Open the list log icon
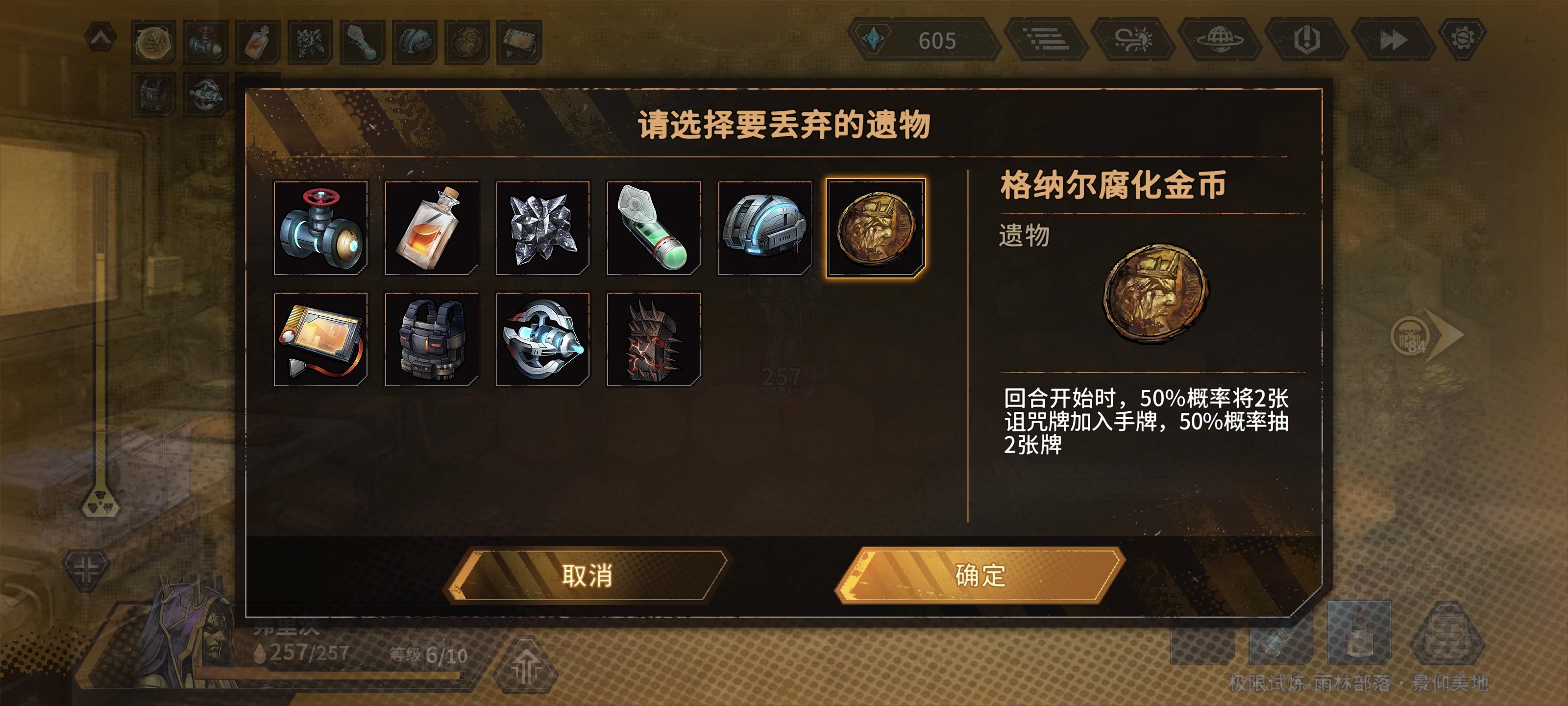This screenshot has height=706, width=1568. (x=1046, y=40)
